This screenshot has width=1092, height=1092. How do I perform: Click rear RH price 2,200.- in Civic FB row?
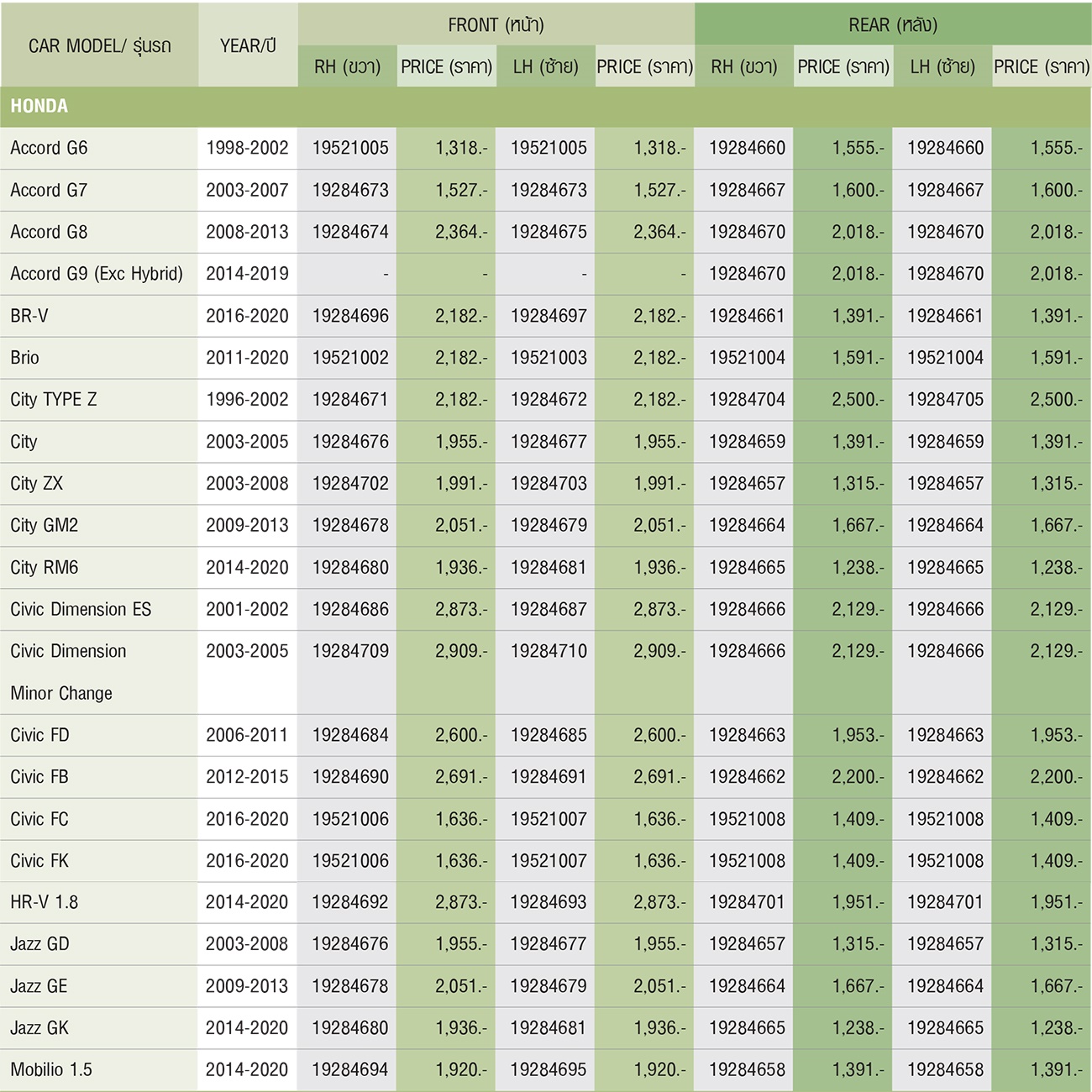[x=858, y=777]
